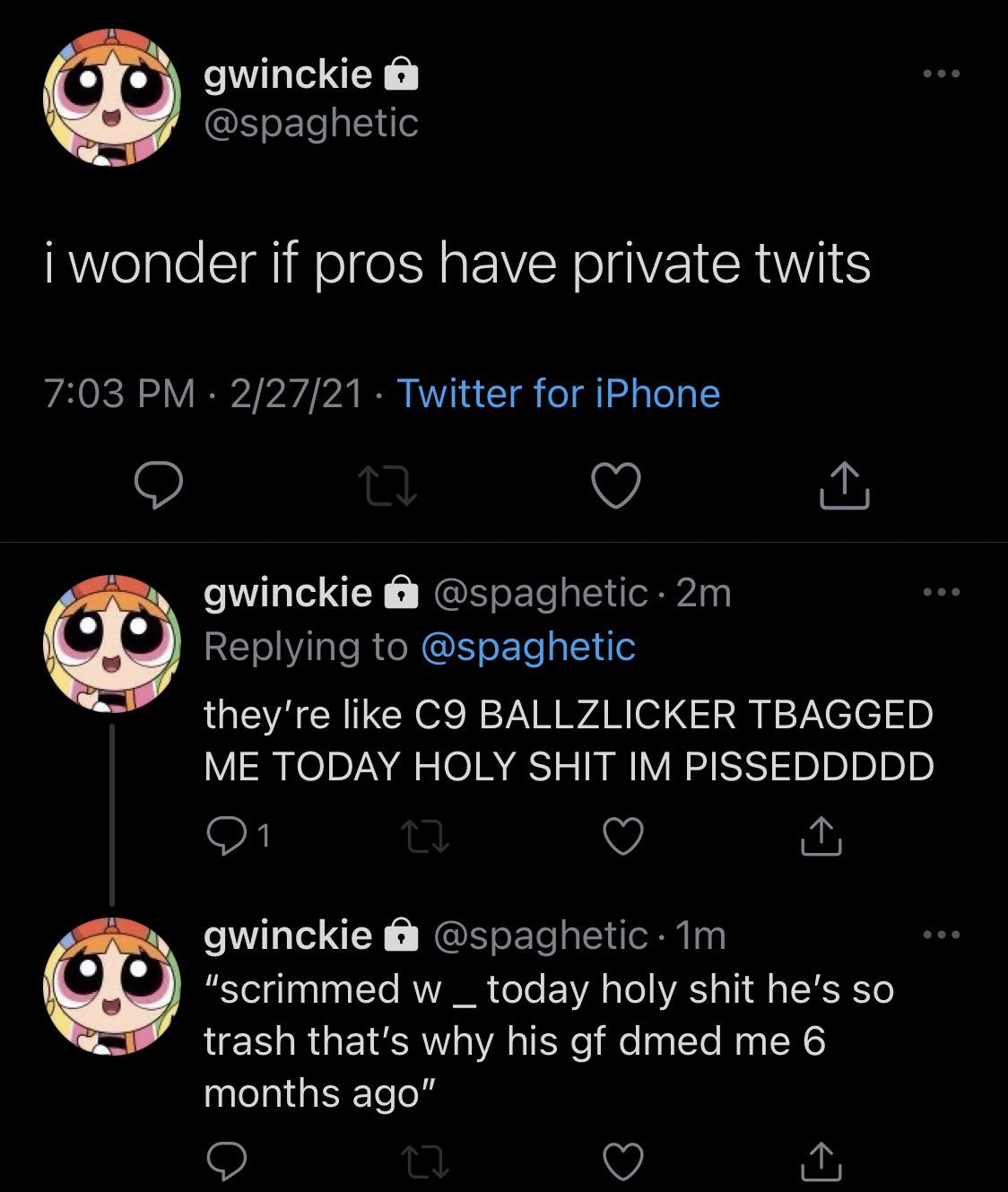Like the main 'private twits' tweet
The image size is (1008, 1192).
[616, 485]
